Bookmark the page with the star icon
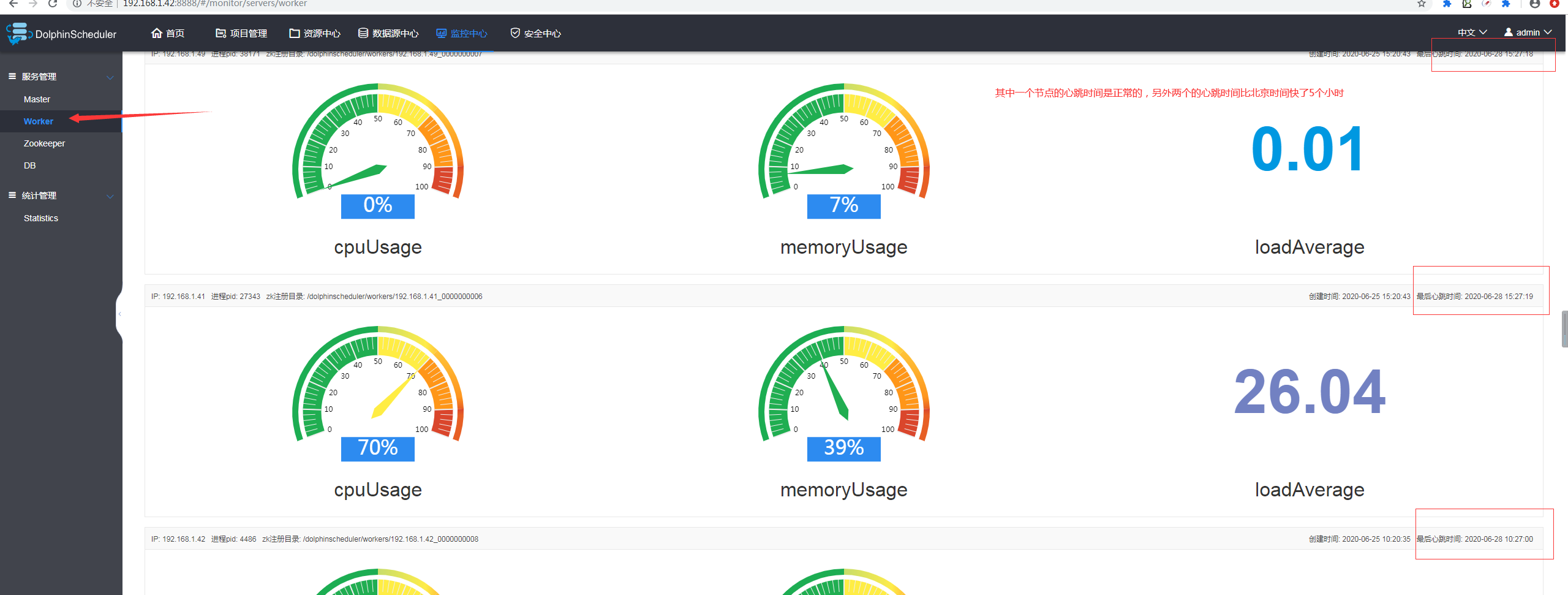 click(x=1422, y=4)
